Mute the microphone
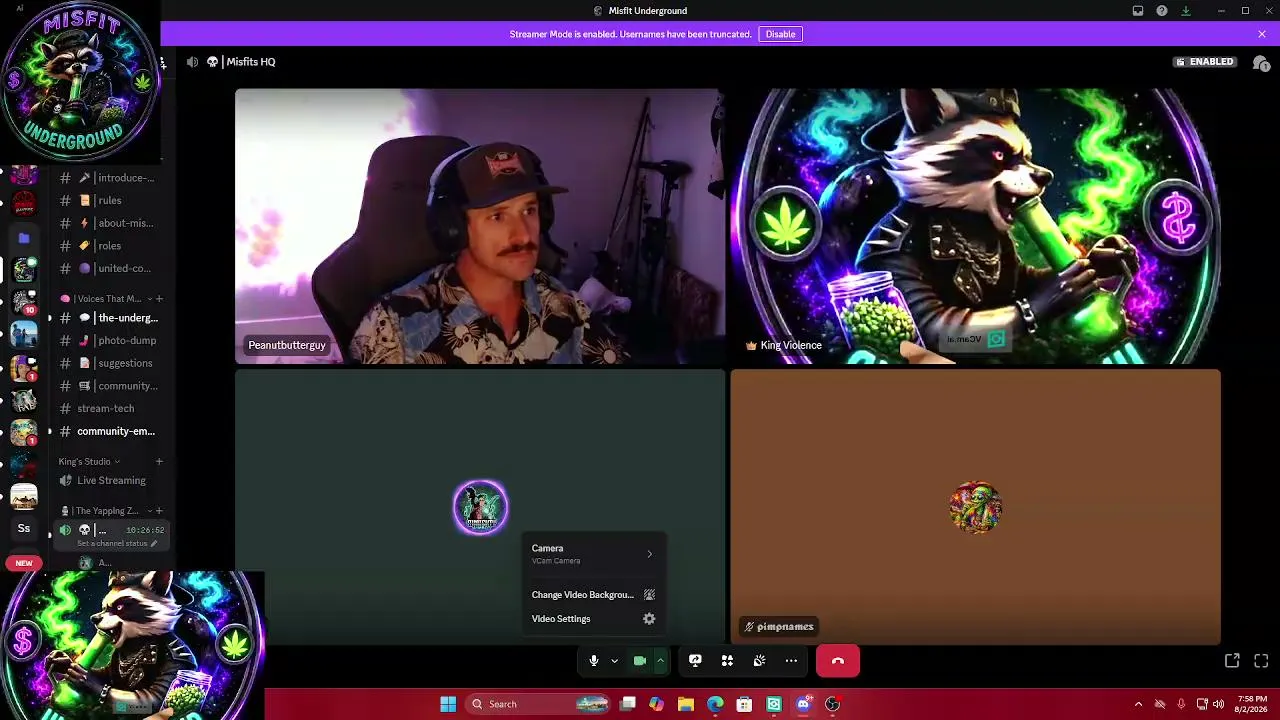The image size is (1280, 720). 593,661
